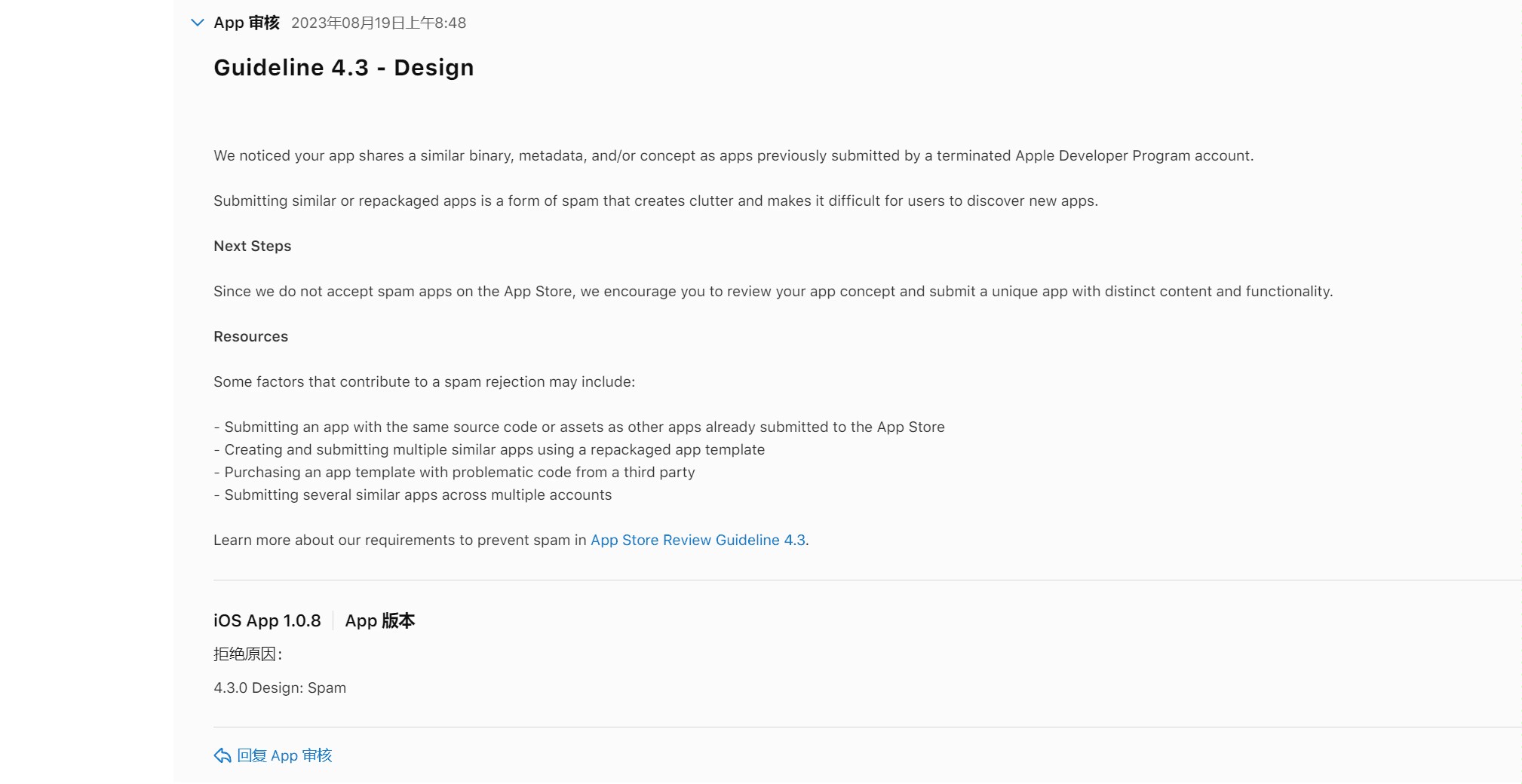Click the Next Steps heading

[252, 246]
